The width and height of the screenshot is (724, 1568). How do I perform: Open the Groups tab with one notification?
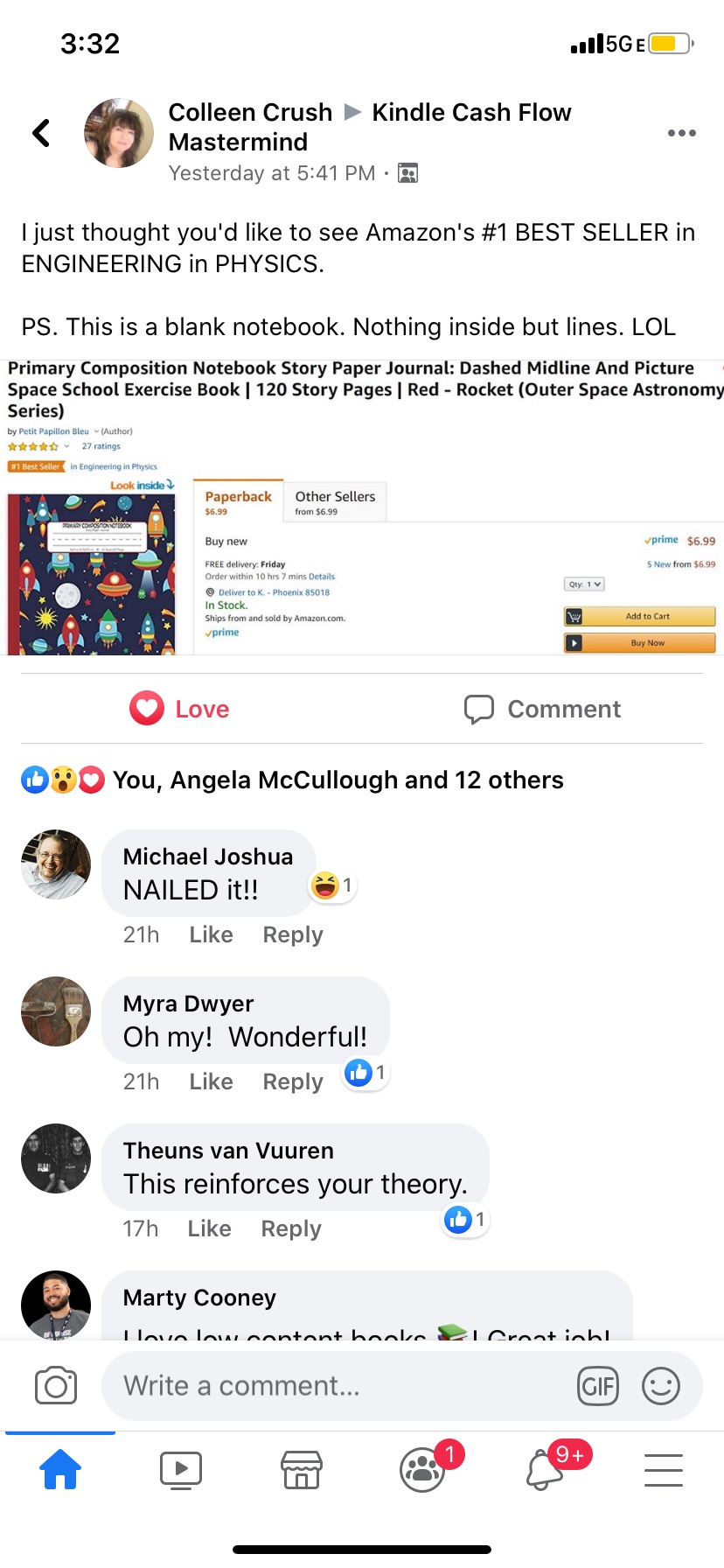tap(422, 1470)
